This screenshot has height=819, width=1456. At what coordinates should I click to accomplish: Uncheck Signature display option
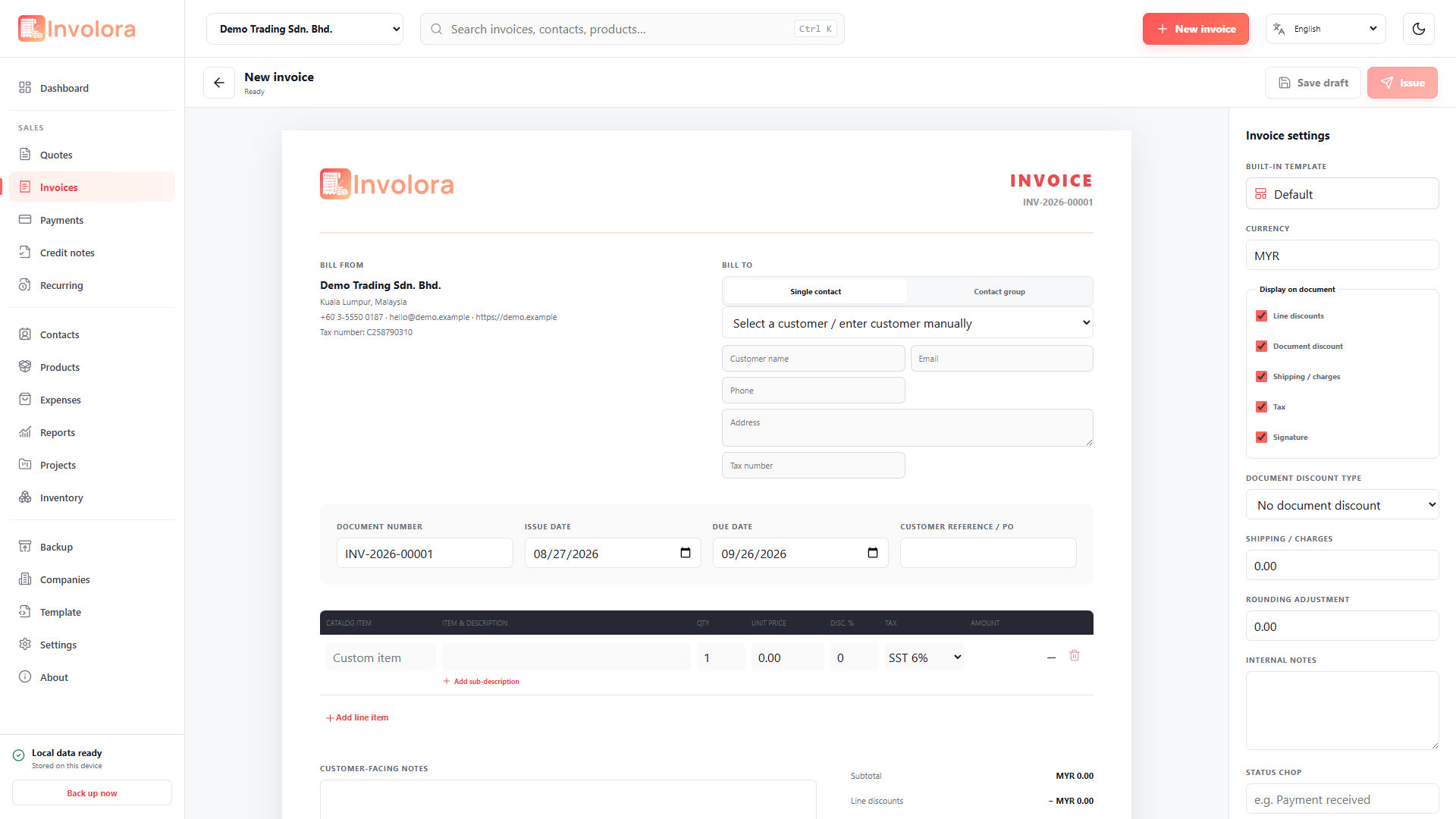point(1262,437)
